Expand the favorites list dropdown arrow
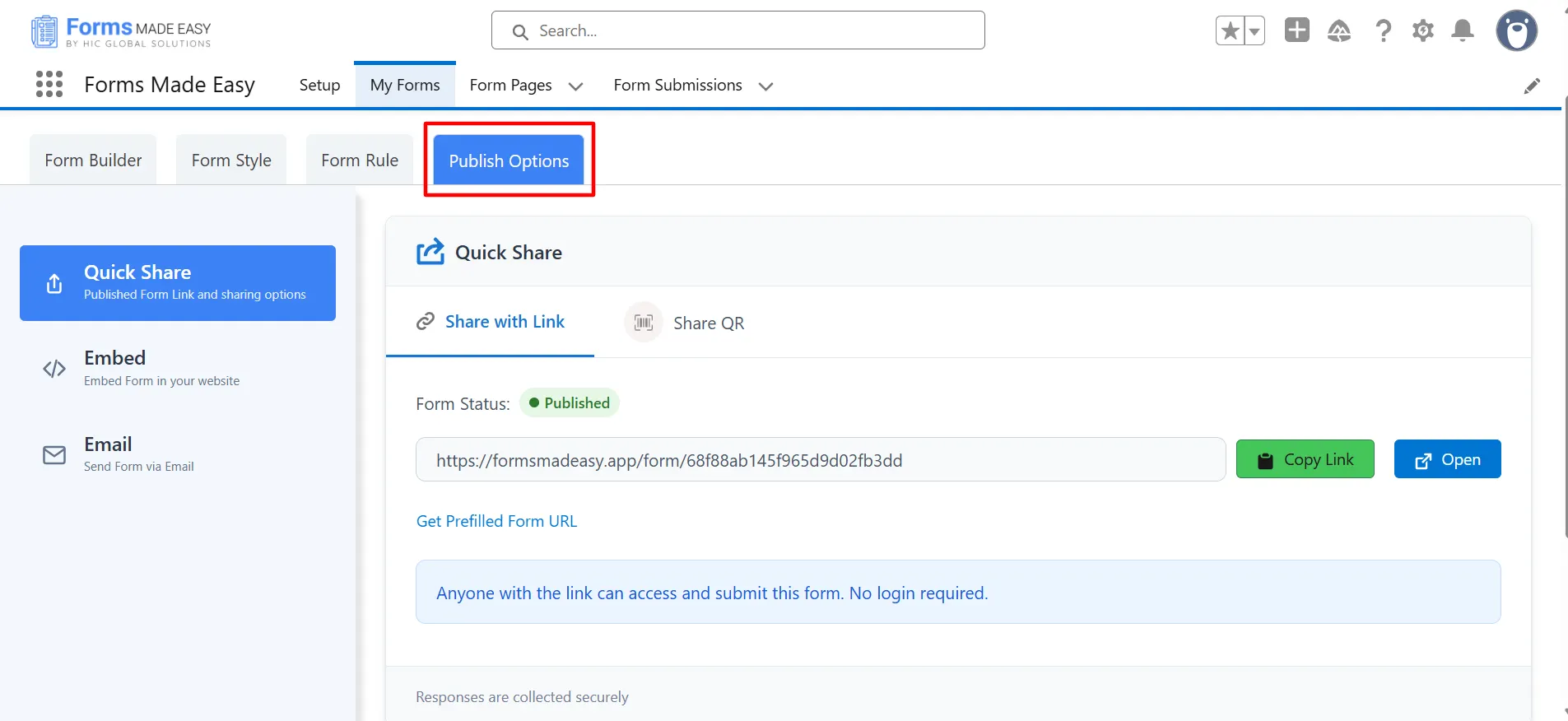The image size is (1568, 721). point(1254,31)
